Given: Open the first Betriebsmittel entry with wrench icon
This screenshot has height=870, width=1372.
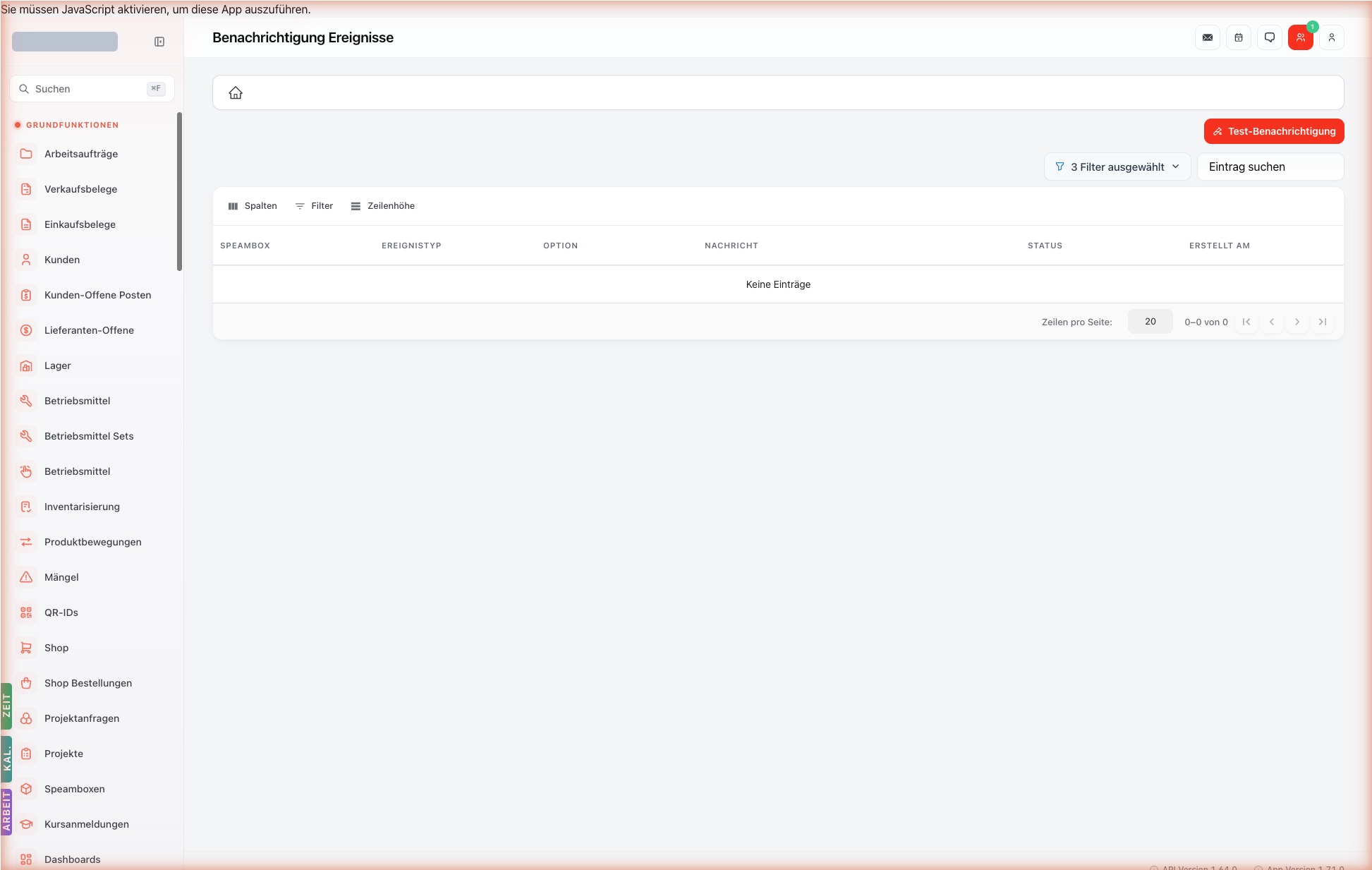Looking at the screenshot, I should (78, 401).
